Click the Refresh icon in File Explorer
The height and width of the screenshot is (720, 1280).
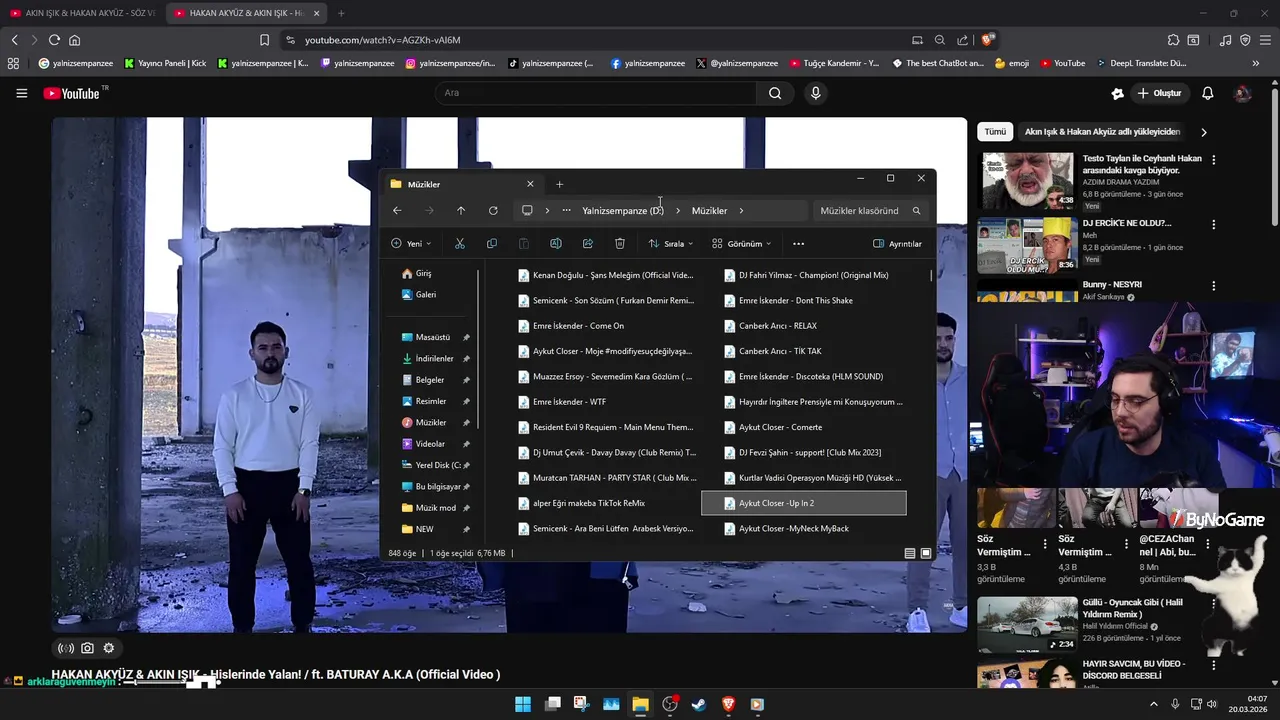click(x=493, y=210)
